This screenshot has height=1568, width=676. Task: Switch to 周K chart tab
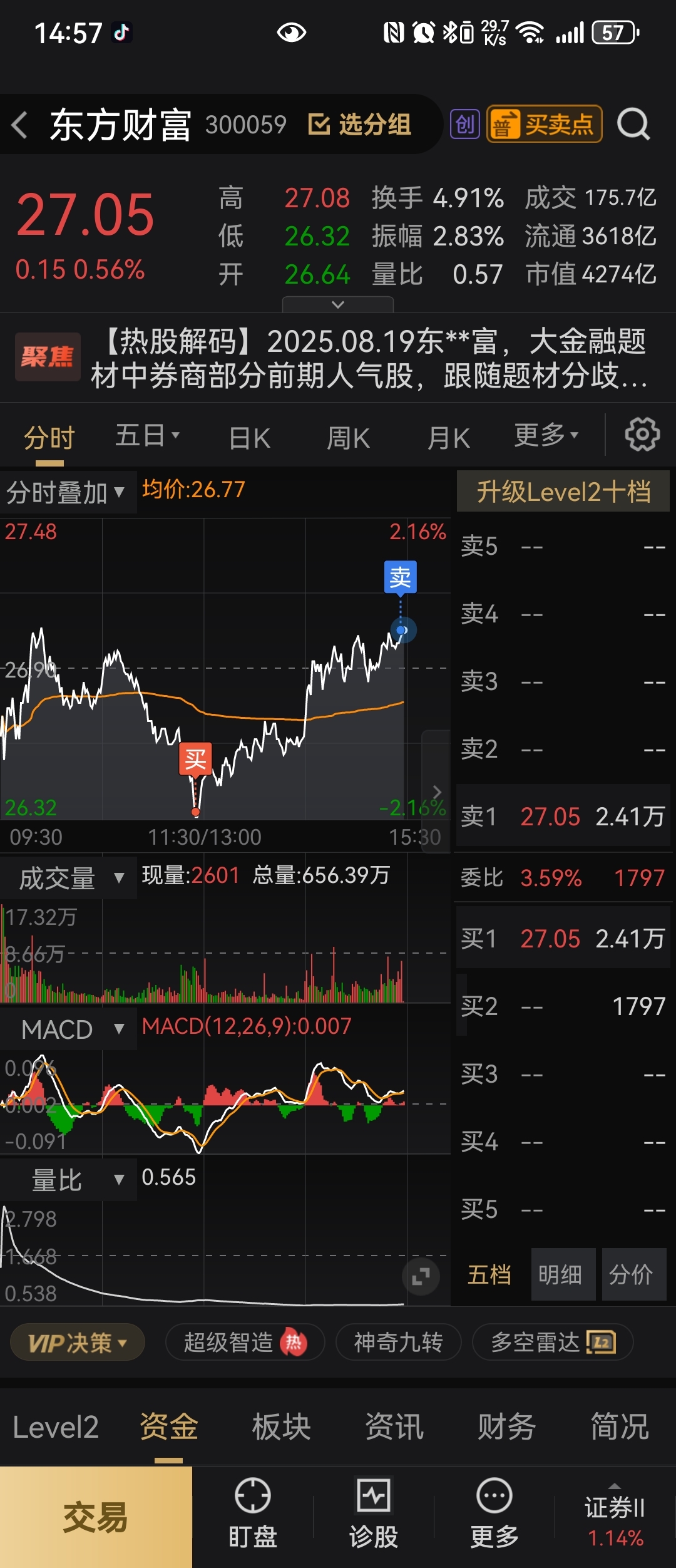click(x=348, y=438)
